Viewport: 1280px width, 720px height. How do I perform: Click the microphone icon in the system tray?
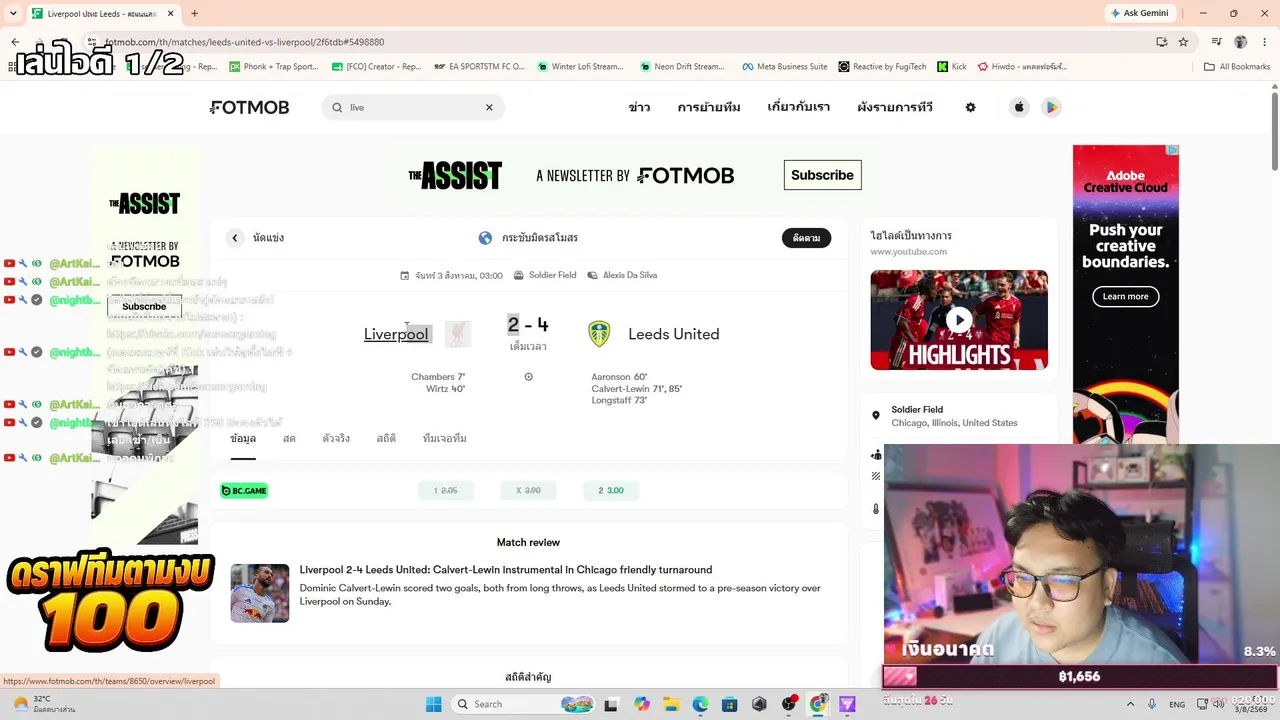click(1152, 704)
